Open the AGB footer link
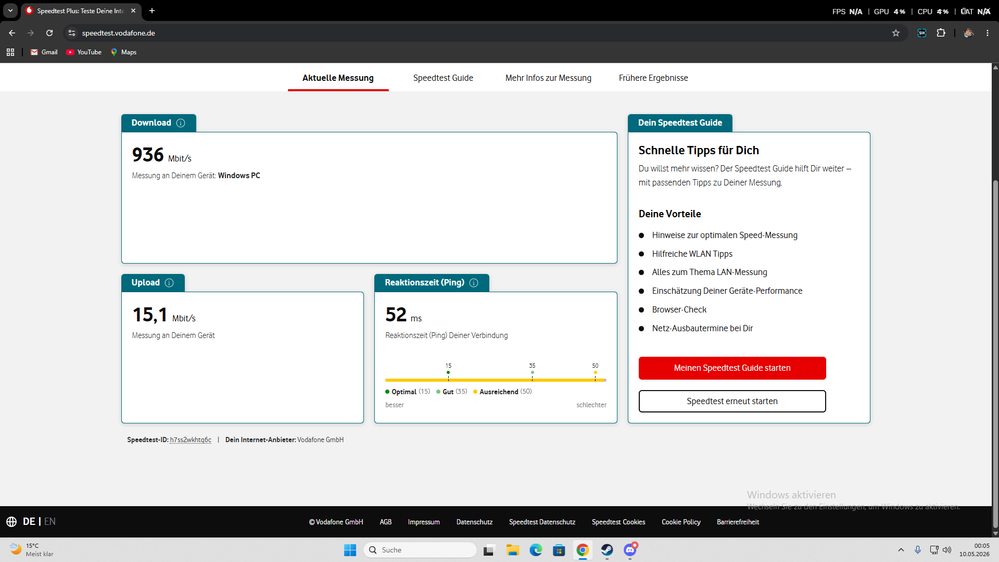Image resolution: width=999 pixels, height=562 pixels. [385, 522]
